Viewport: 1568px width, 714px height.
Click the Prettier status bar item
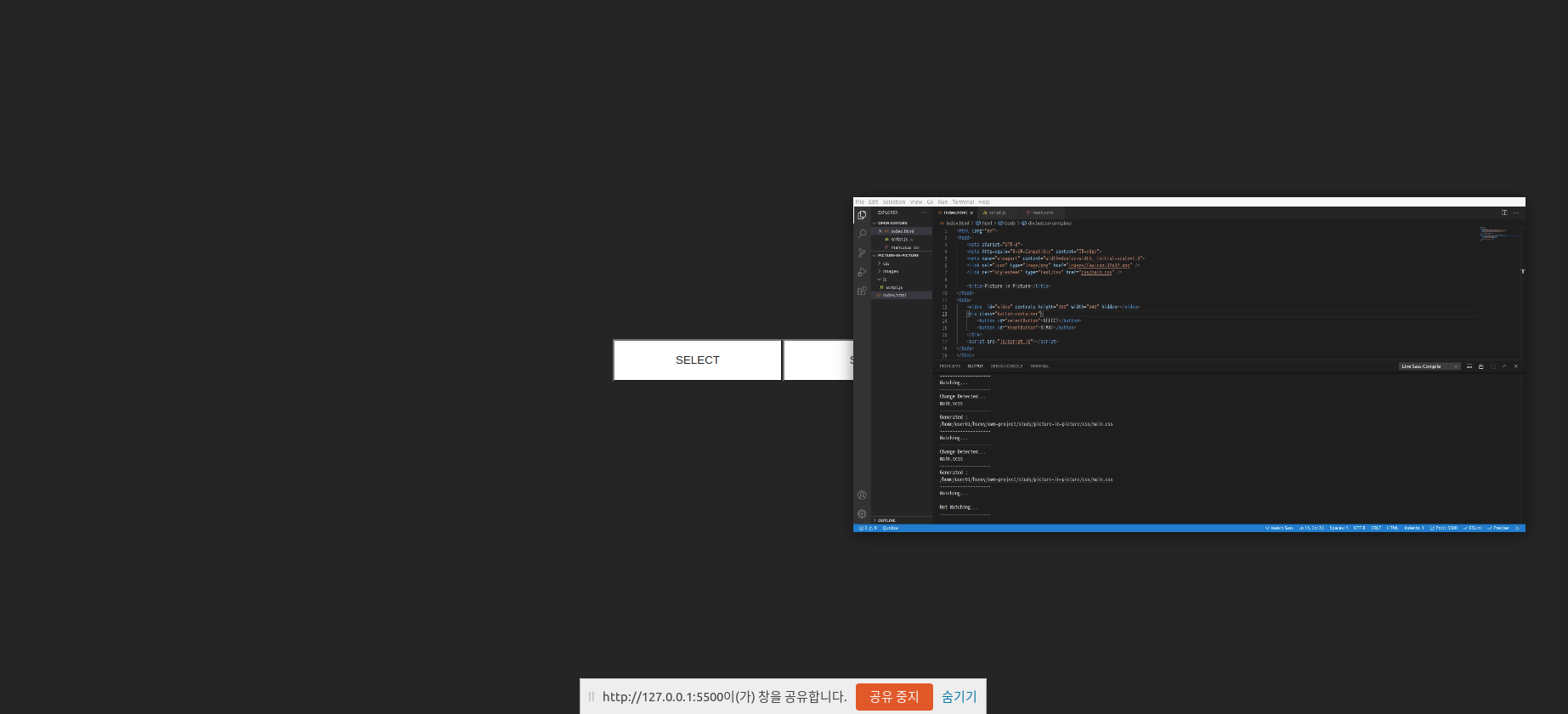pyautogui.click(x=1498, y=528)
